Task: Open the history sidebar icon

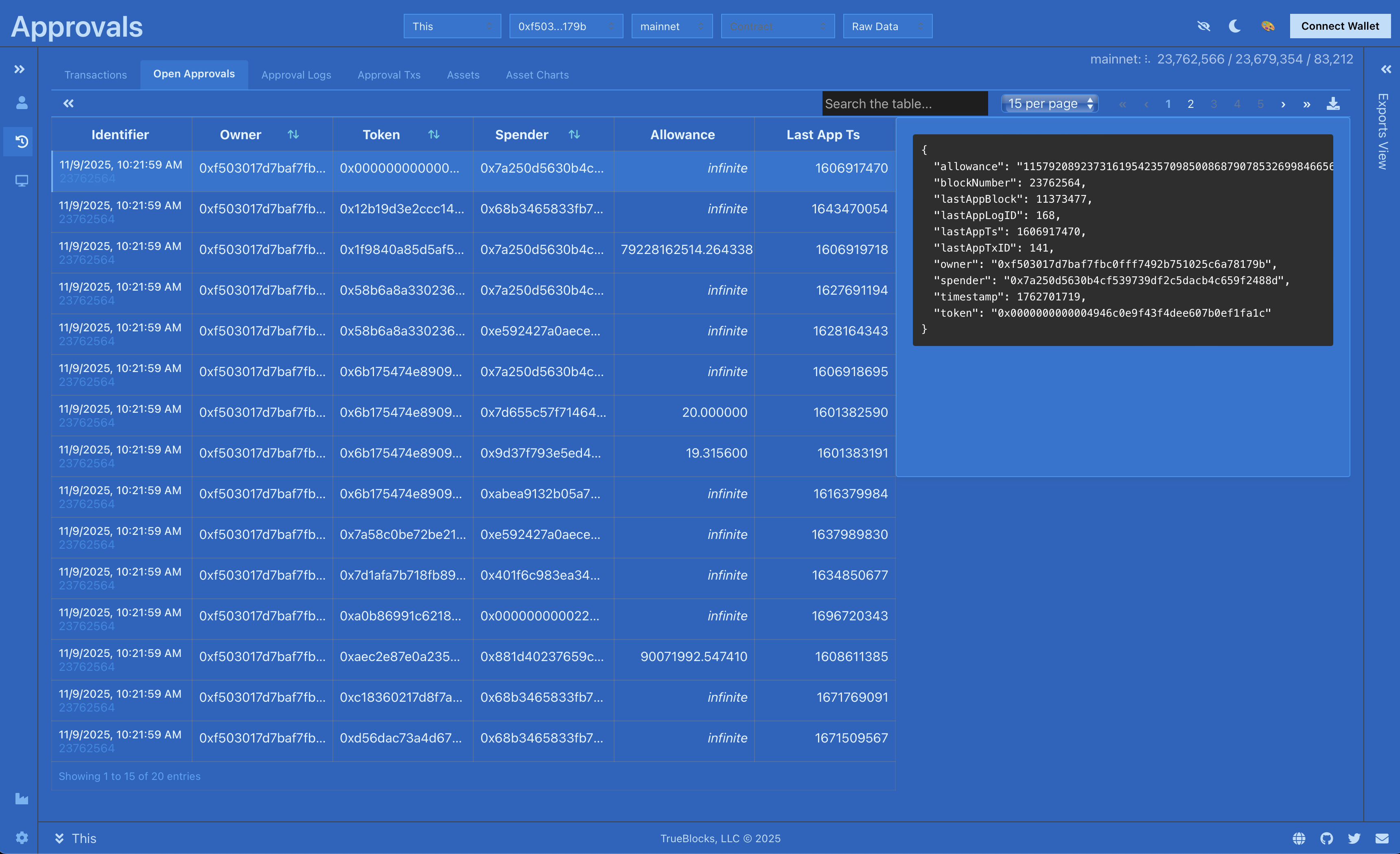Action: point(22,142)
